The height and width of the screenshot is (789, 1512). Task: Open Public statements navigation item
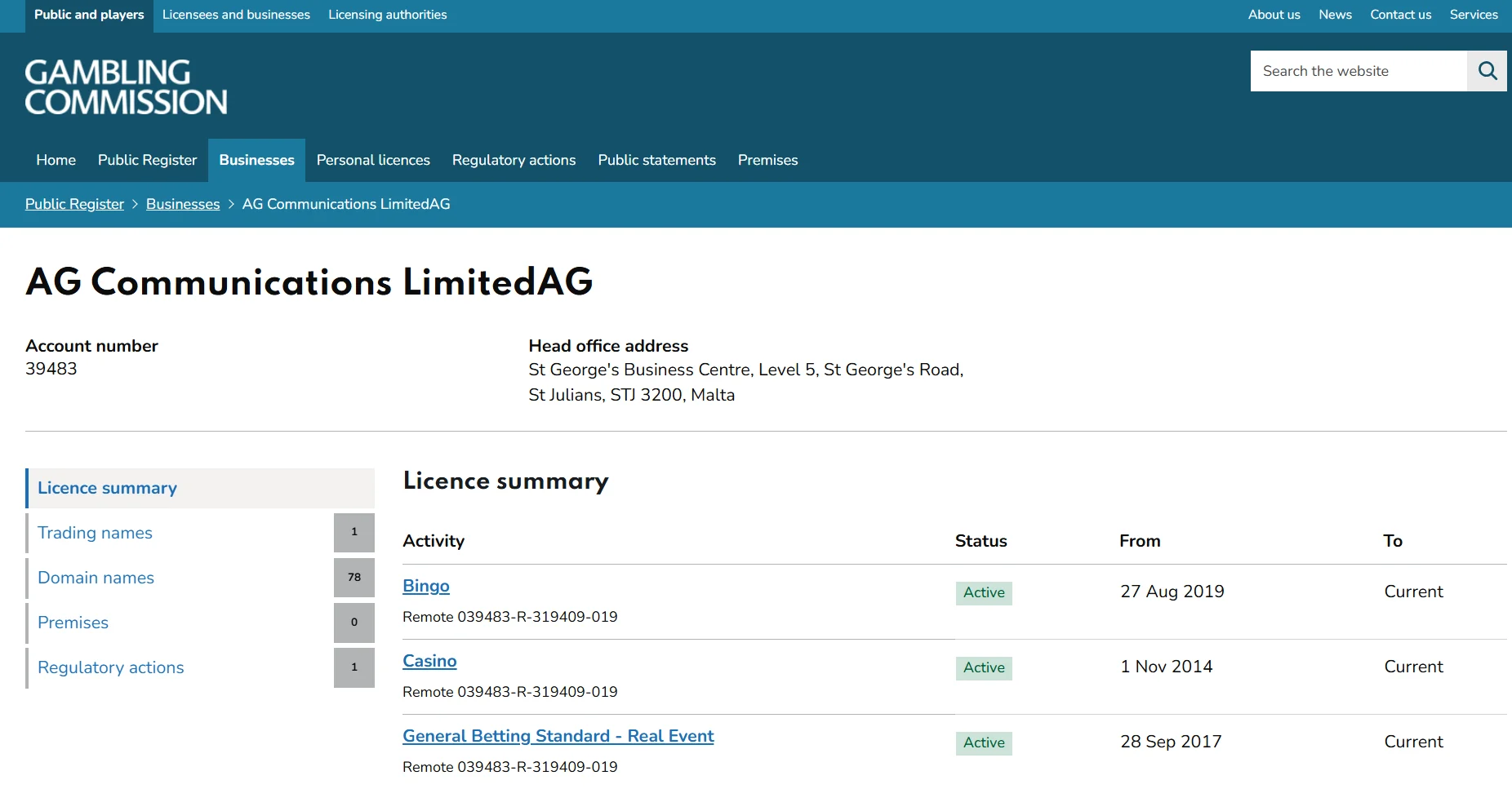pos(656,160)
